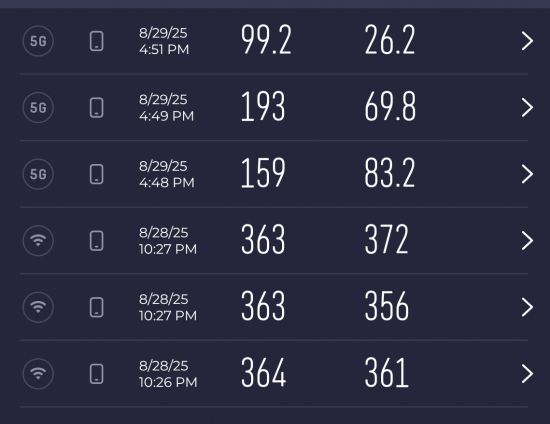Click the Wi-Fi icon for the 10:26 PM test
The height and width of the screenshot is (424, 550).
pos(38,374)
